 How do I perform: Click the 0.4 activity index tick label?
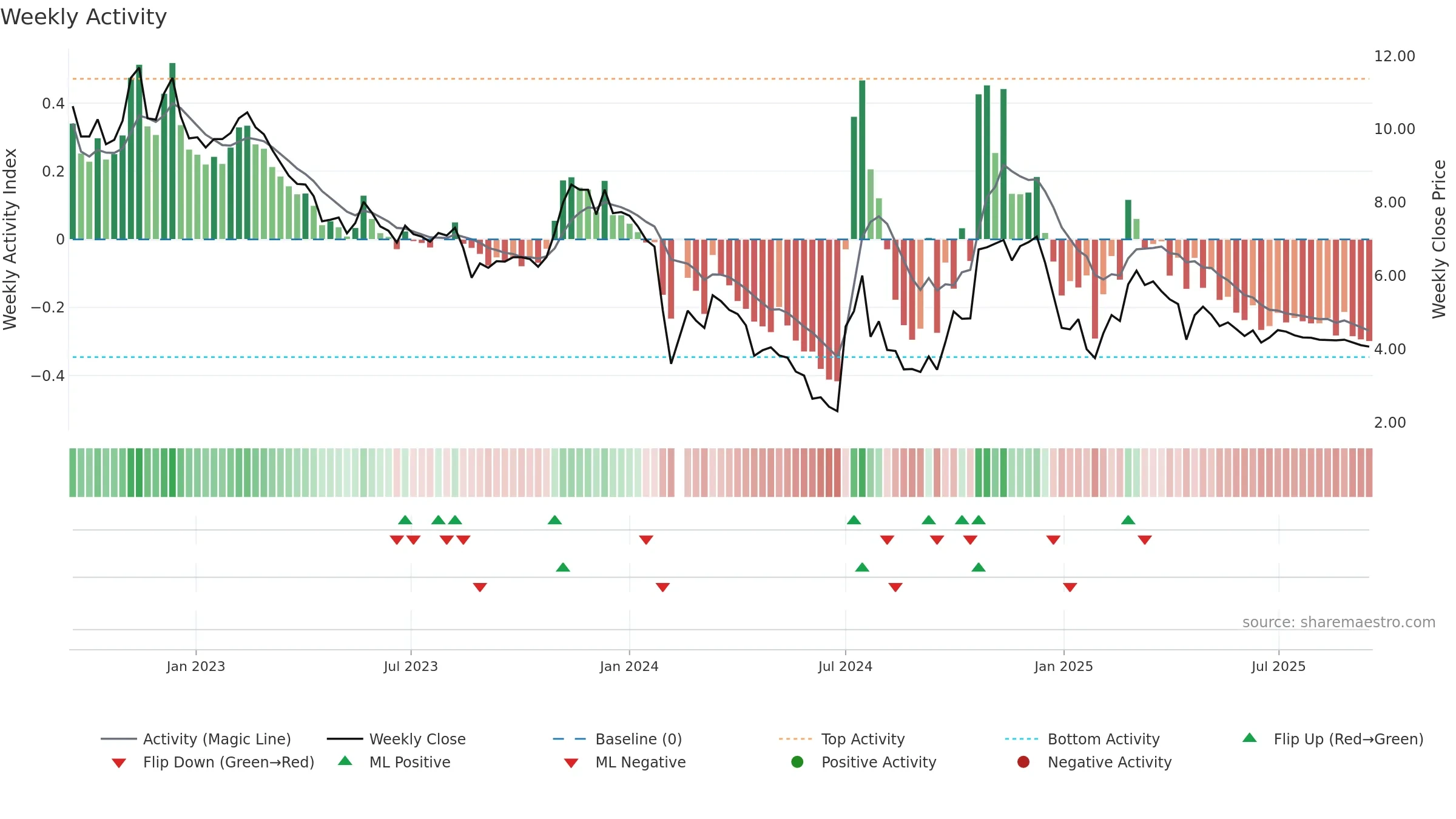point(53,104)
